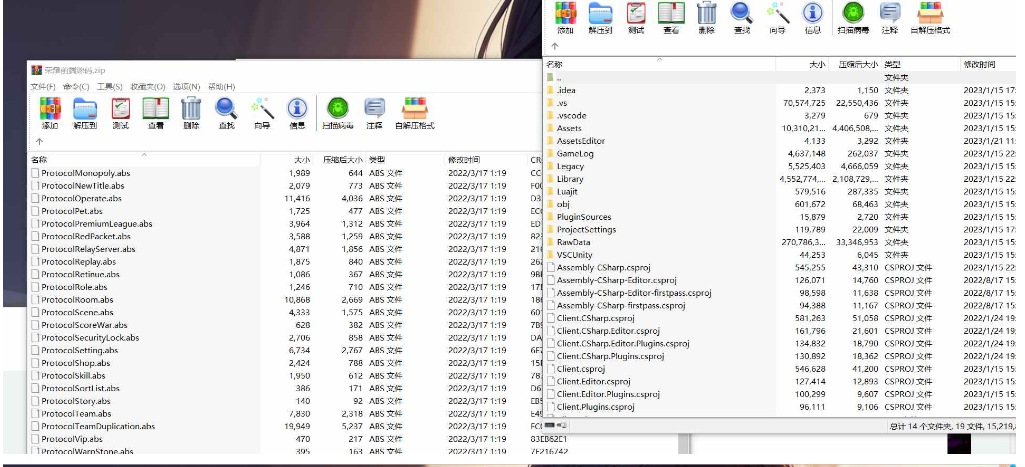The width and height of the screenshot is (1025, 467).
Task: Go up one level in left ZIP window
Action: 38,143
